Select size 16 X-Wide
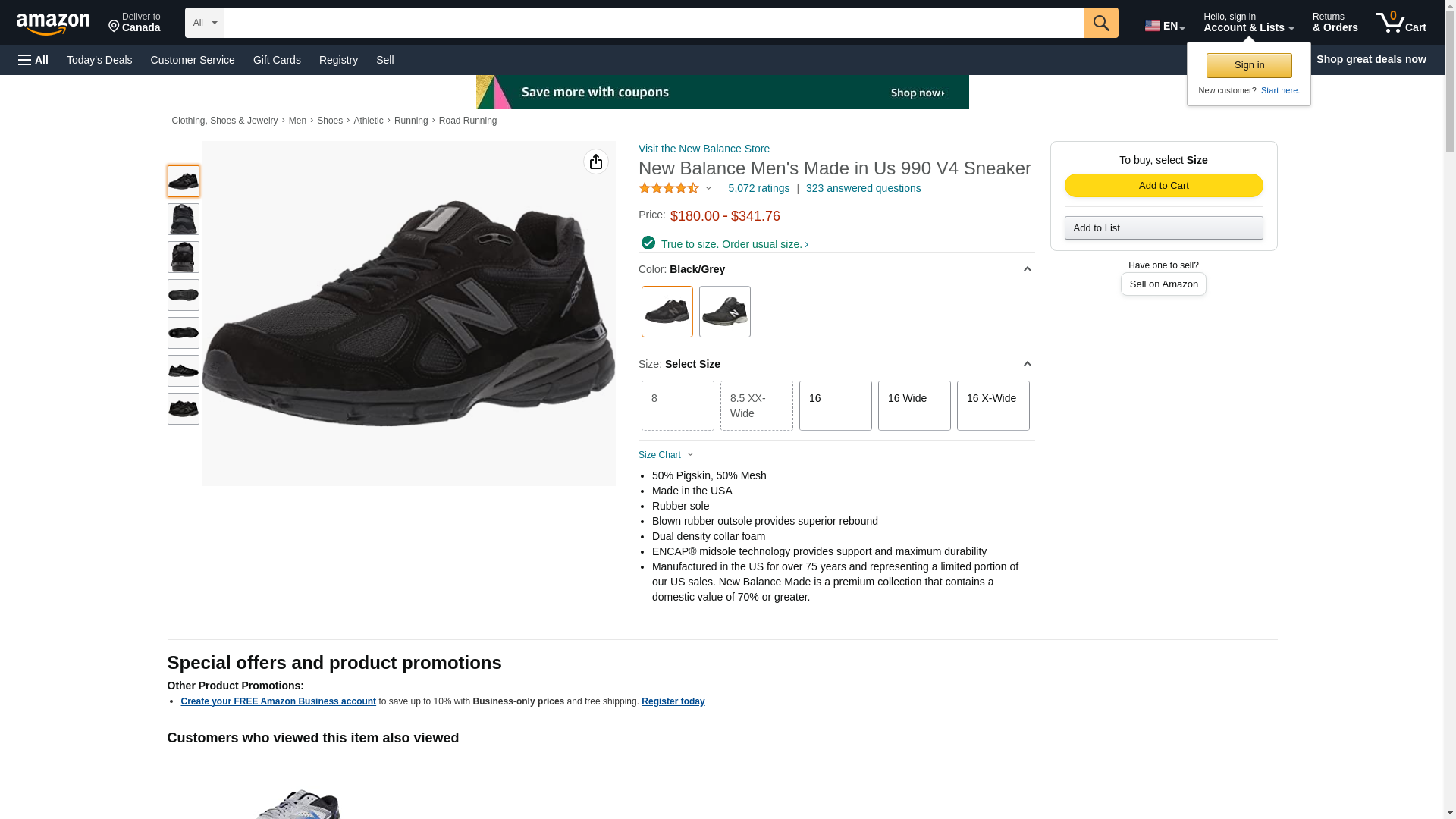 [x=993, y=406]
